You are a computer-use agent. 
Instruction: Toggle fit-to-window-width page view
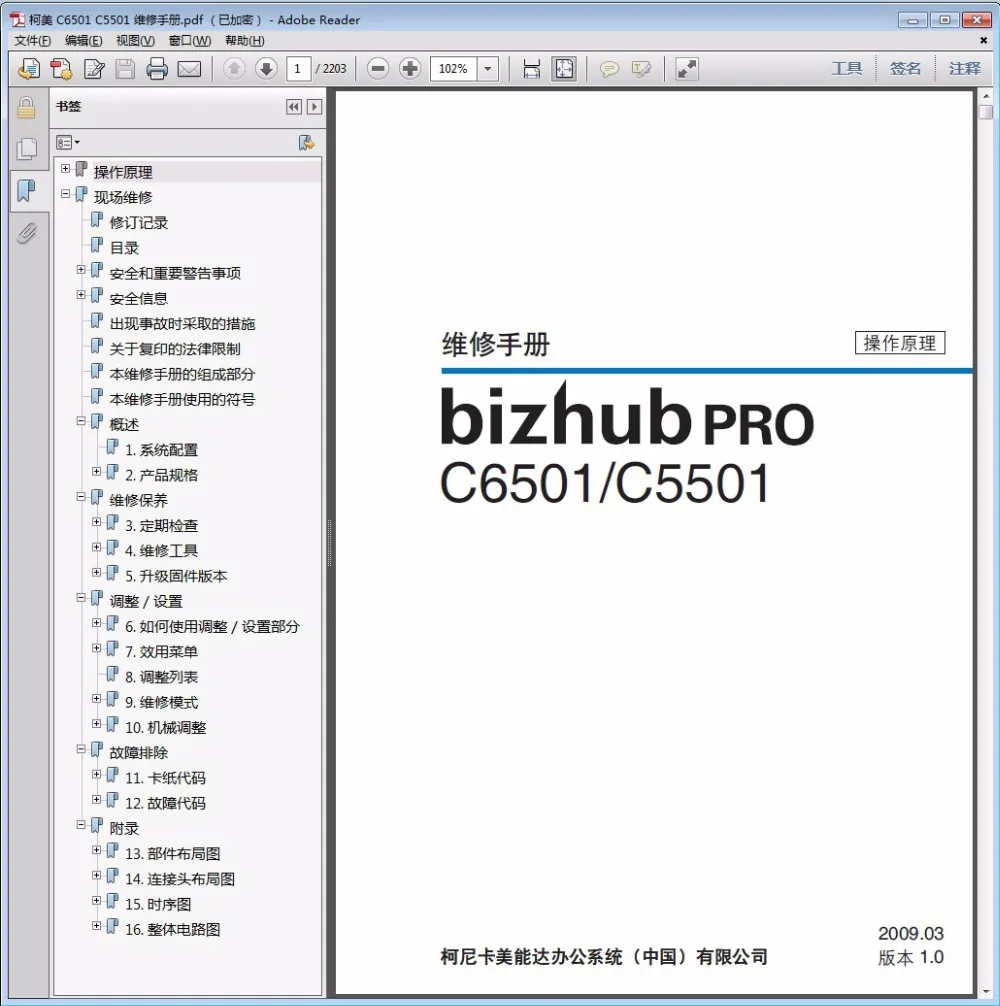531,68
